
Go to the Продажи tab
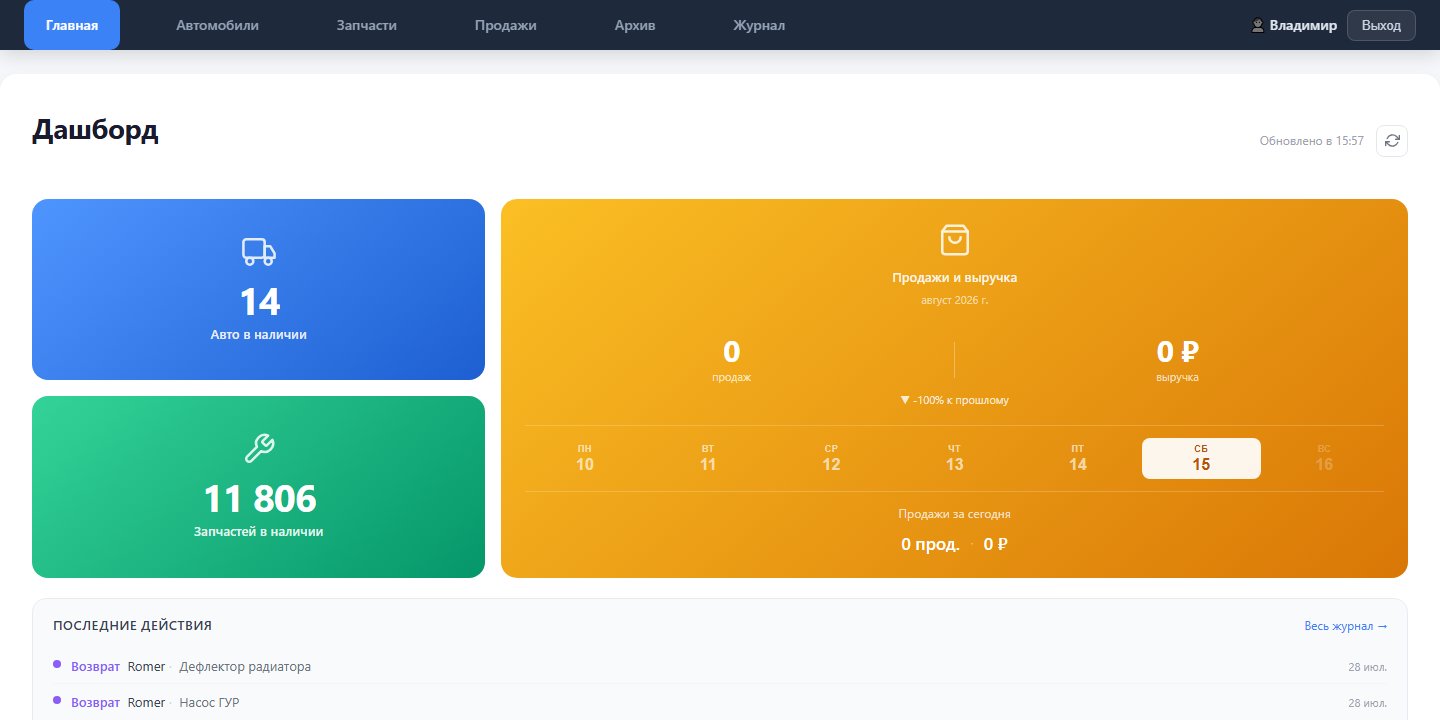pyautogui.click(x=505, y=25)
